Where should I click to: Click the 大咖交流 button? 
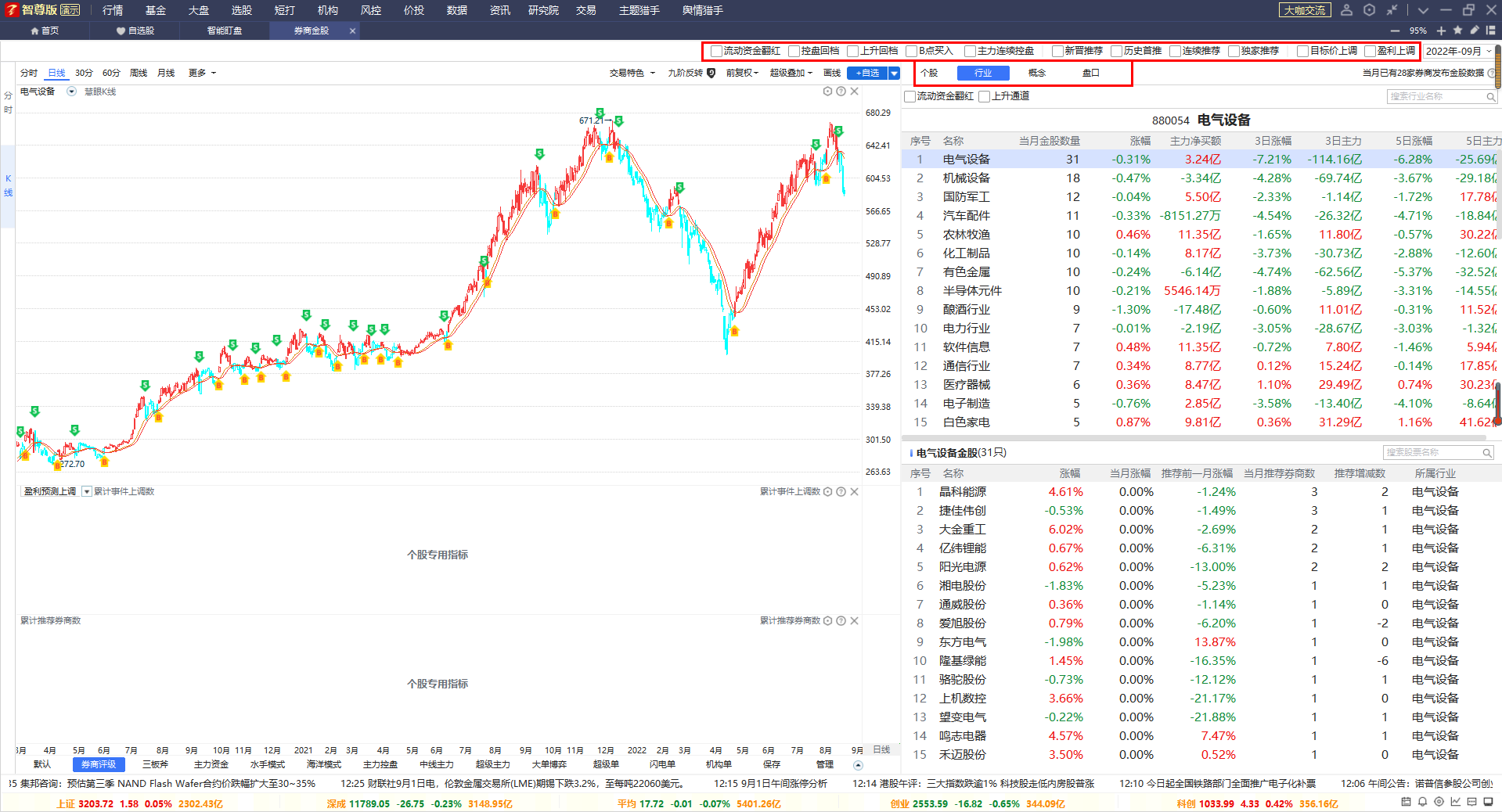(1305, 10)
